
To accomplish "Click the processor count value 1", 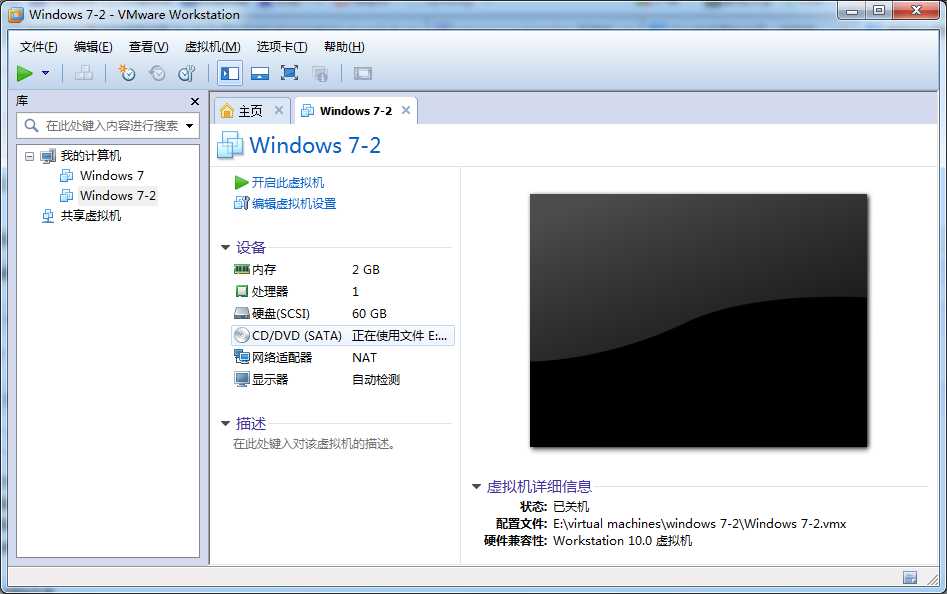I will [x=355, y=292].
